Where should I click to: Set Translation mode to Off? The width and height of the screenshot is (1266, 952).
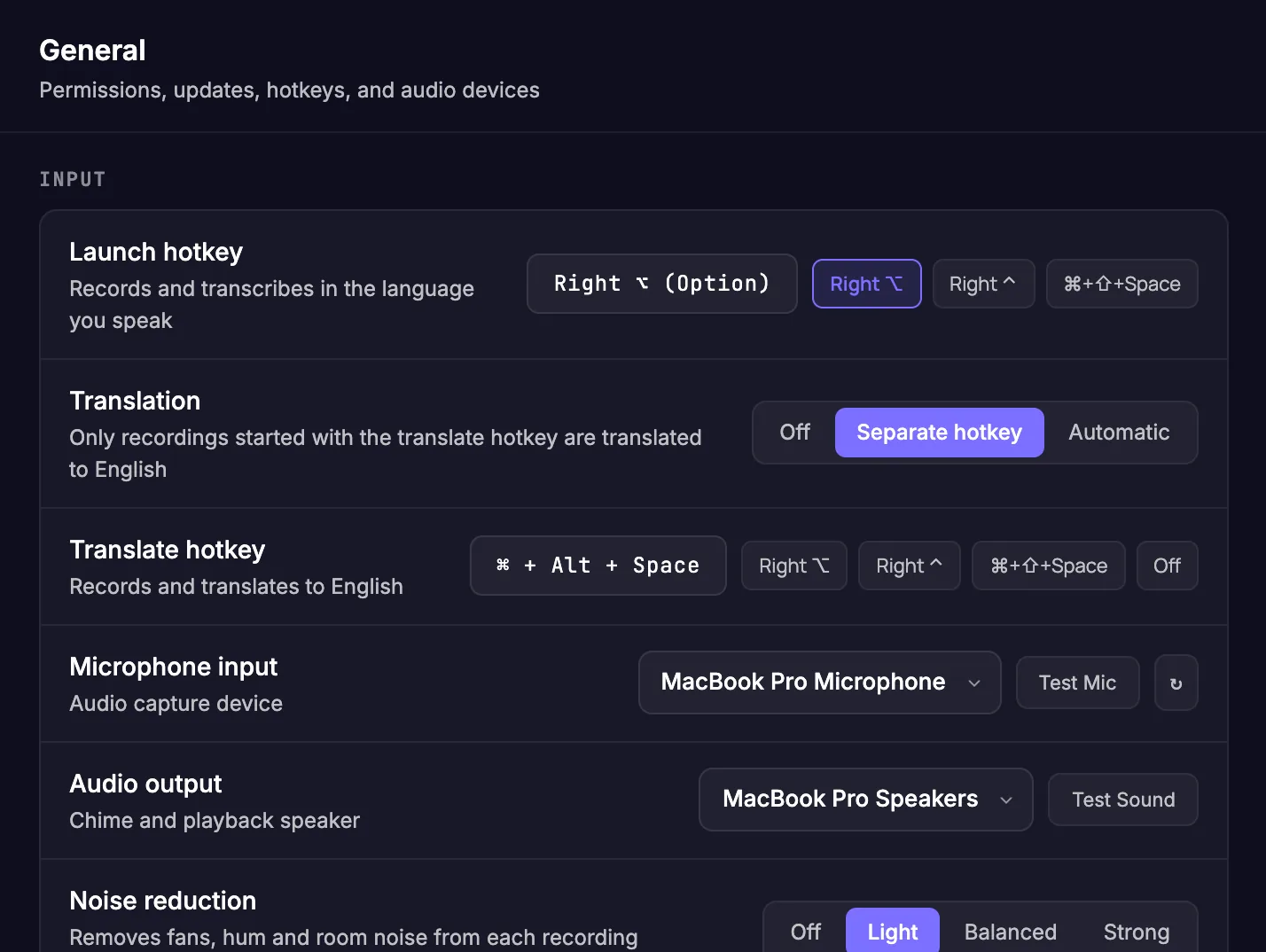[x=794, y=433]
